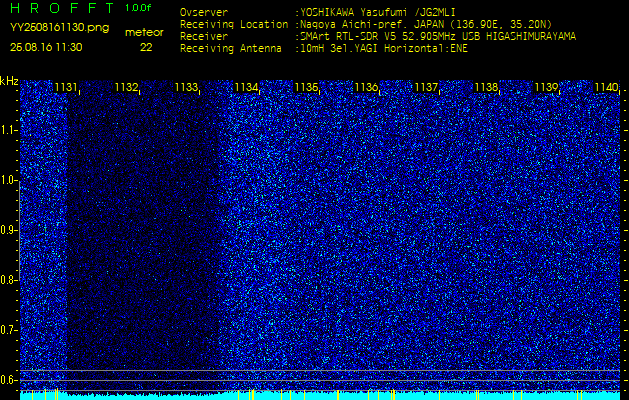Click the 0.9 frequency axis label
Viewport: 629px width, 400px height.
pyautogui.click(x=8, y=230)
